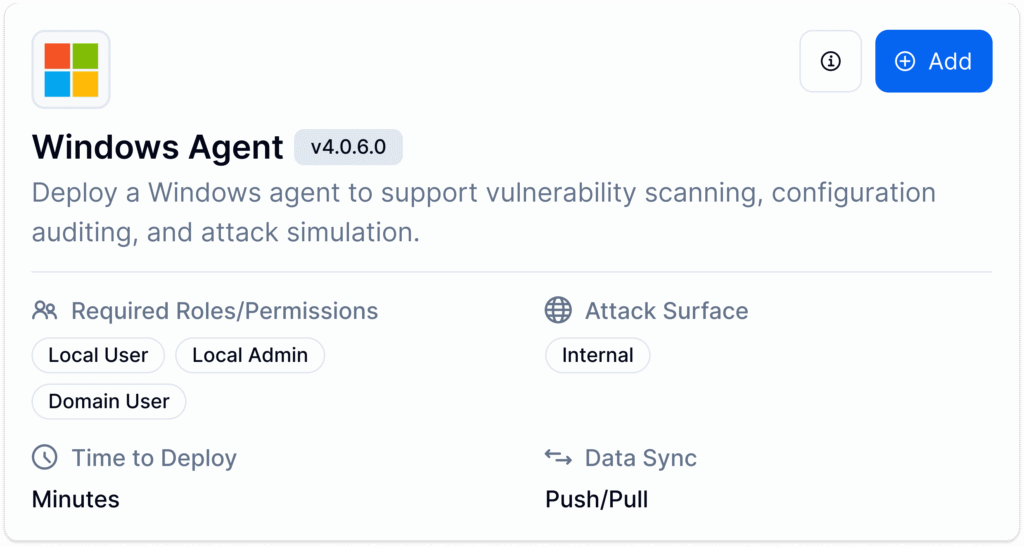Click the Push/Pull sync value
1024x547 pixels.
[x=596, y=499]
